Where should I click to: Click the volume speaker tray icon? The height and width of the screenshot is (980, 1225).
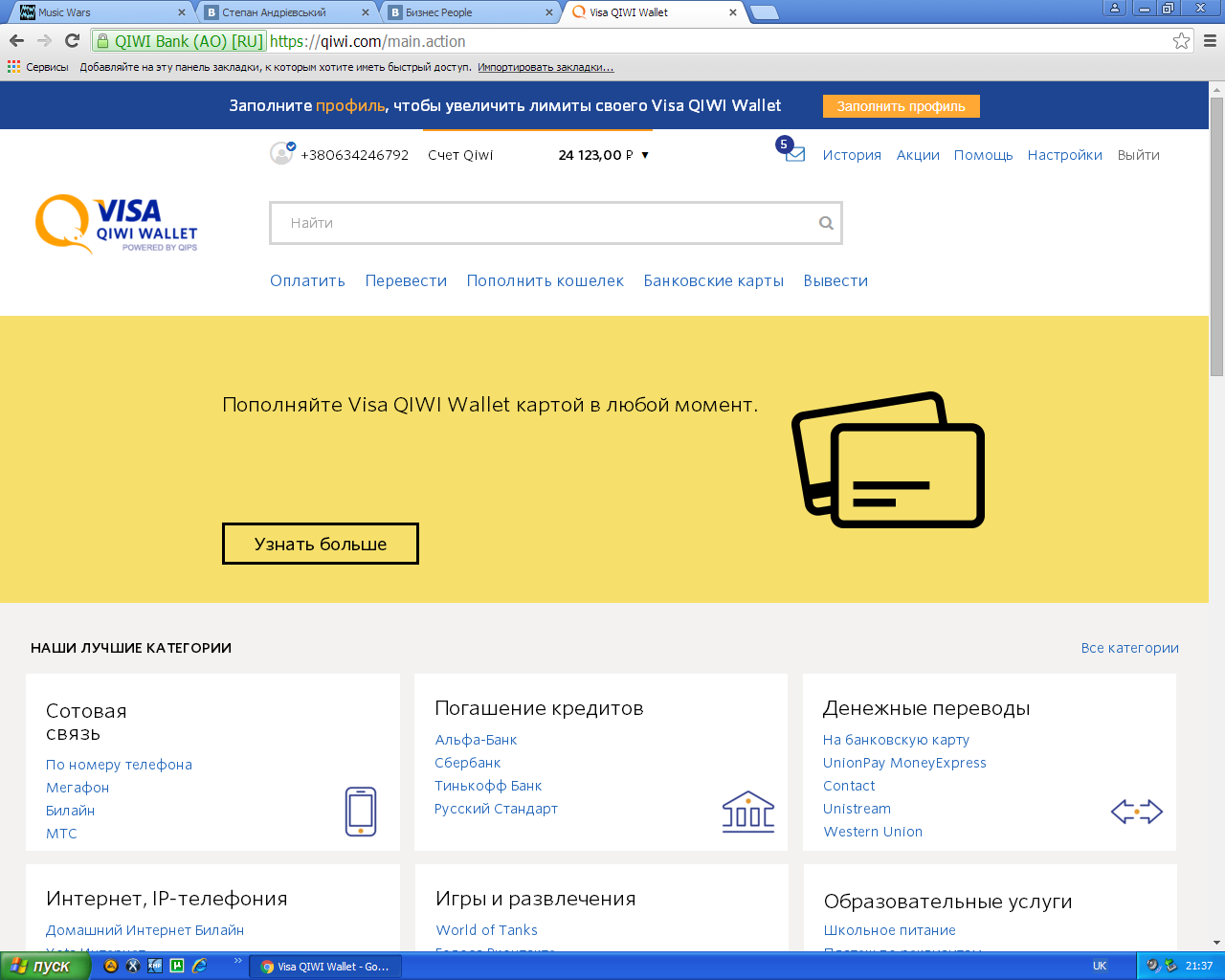1152,966
